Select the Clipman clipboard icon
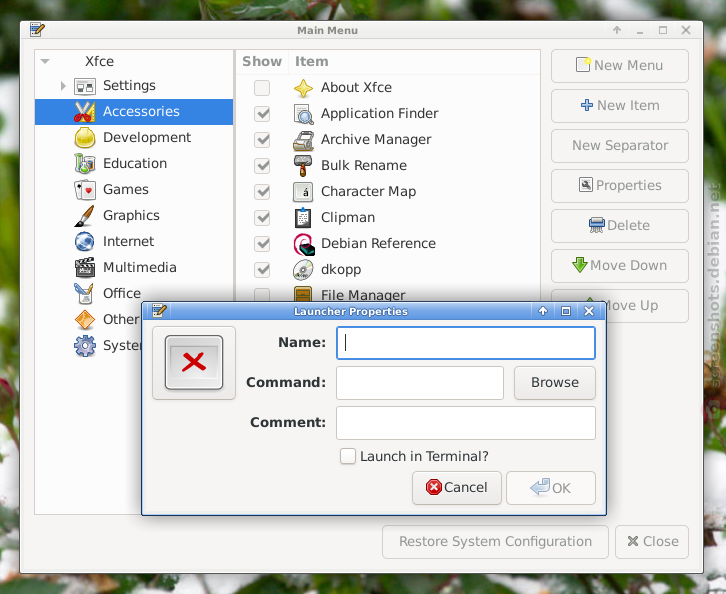726x594 pixels. (x=303, y=218)
